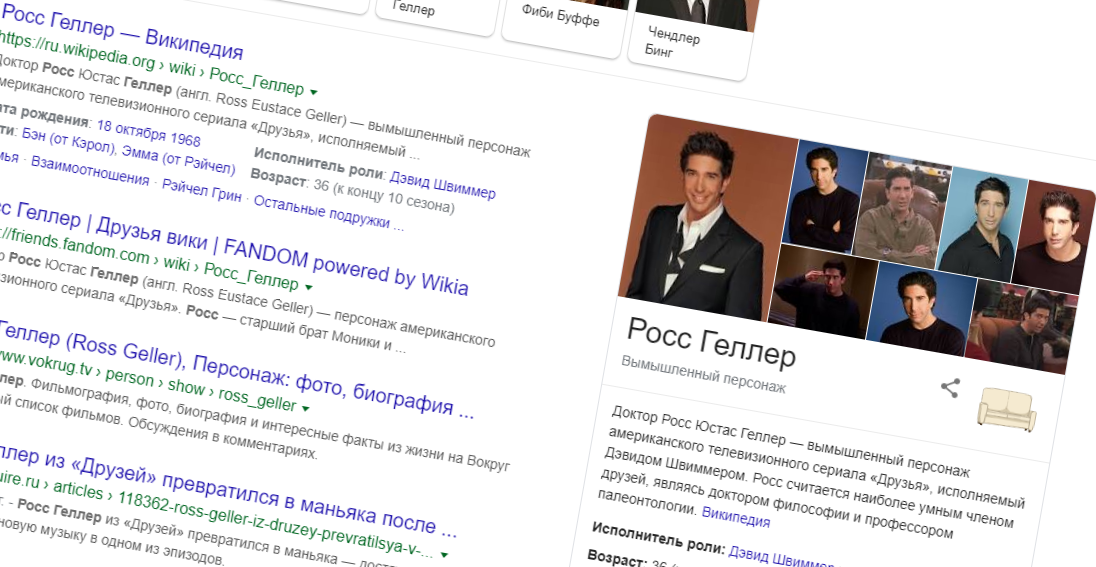Image resolution: width=1096 pixels, height=567 pixels.
Task: Expand the Wikipedia URL dropdown arrow
Action: [314, 92]
